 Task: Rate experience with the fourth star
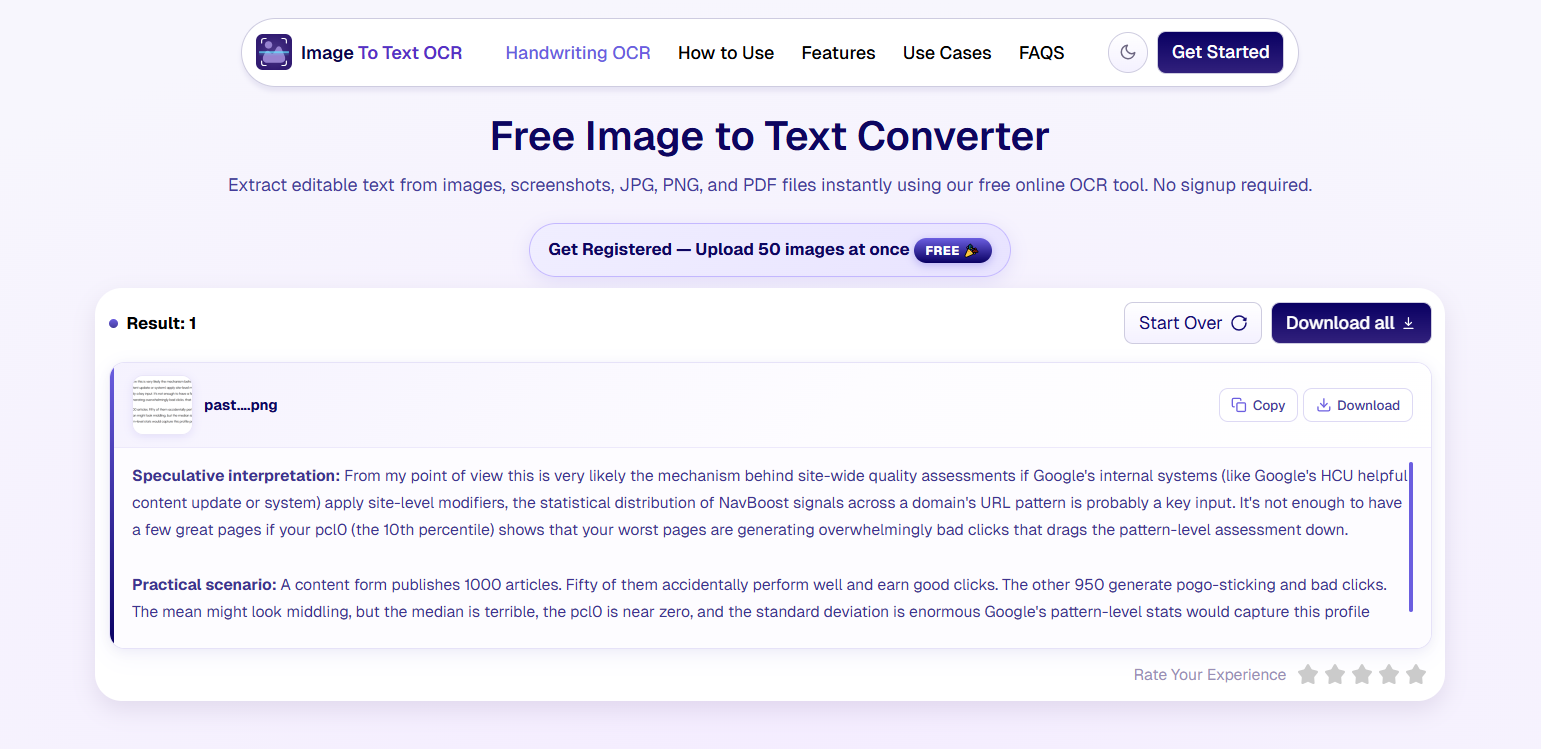click(x=1389, y=675)
